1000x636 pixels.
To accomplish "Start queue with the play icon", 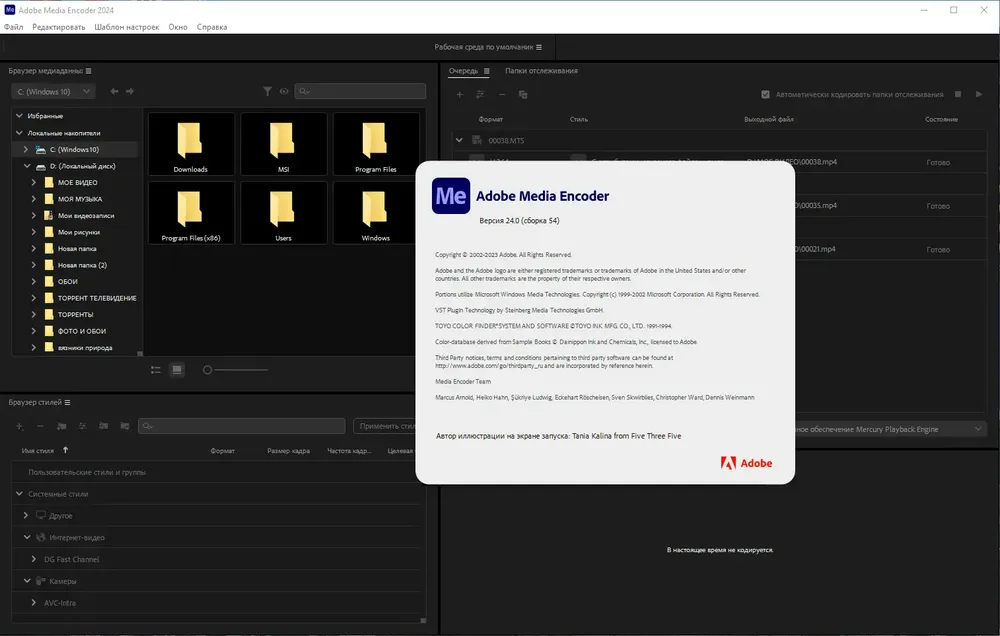I will pyautogui.click(x=978, y=94).
